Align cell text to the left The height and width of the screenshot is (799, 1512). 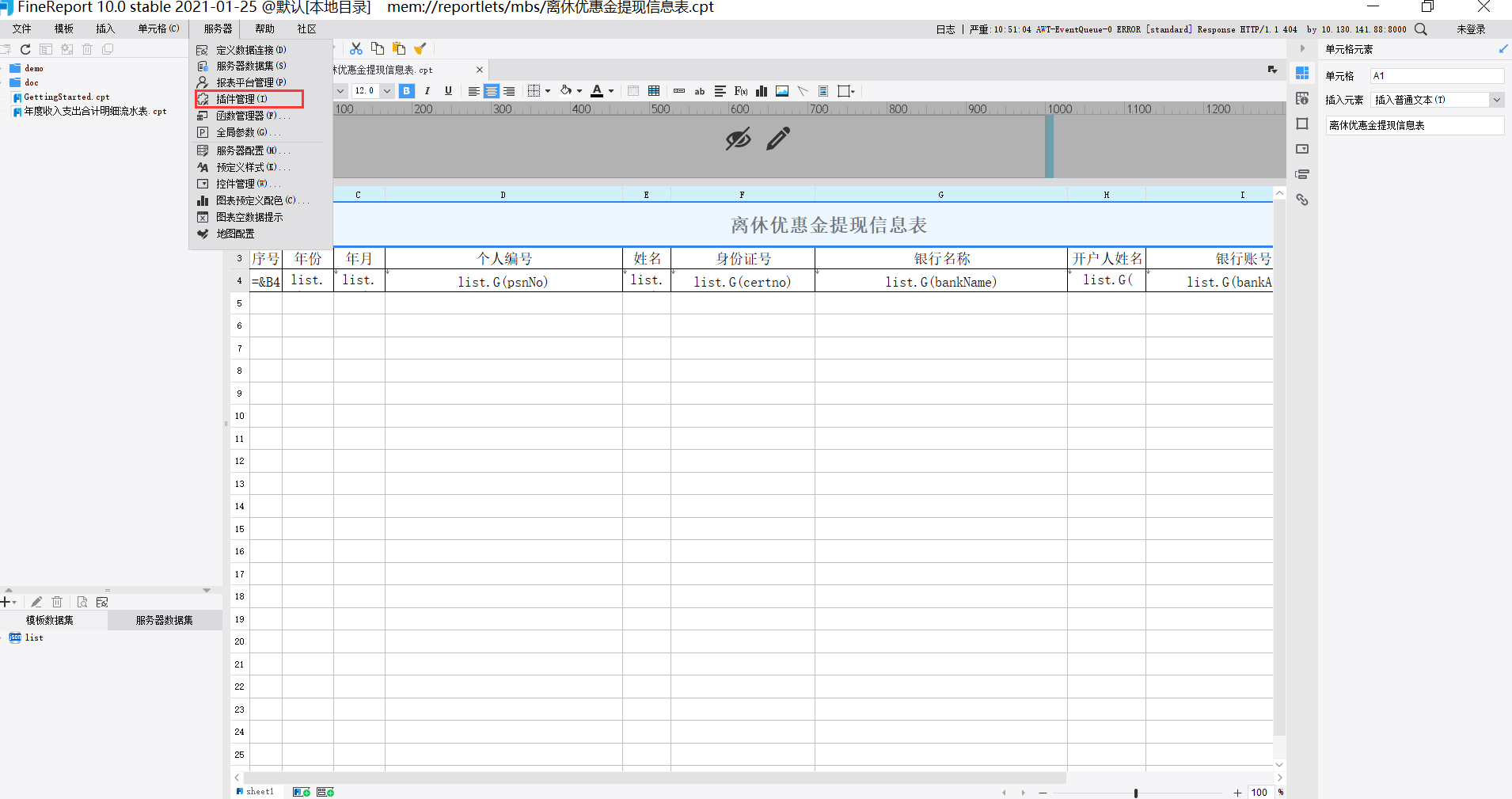(x=473, y=91)
